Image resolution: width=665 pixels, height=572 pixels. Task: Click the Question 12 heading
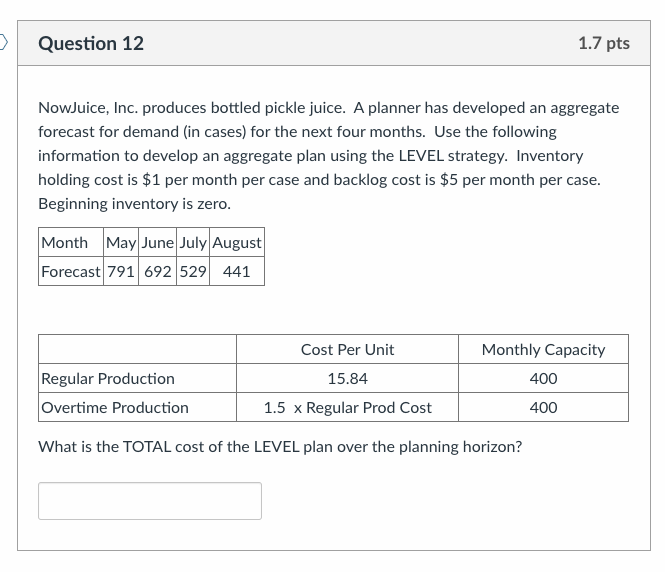(91, 43)
